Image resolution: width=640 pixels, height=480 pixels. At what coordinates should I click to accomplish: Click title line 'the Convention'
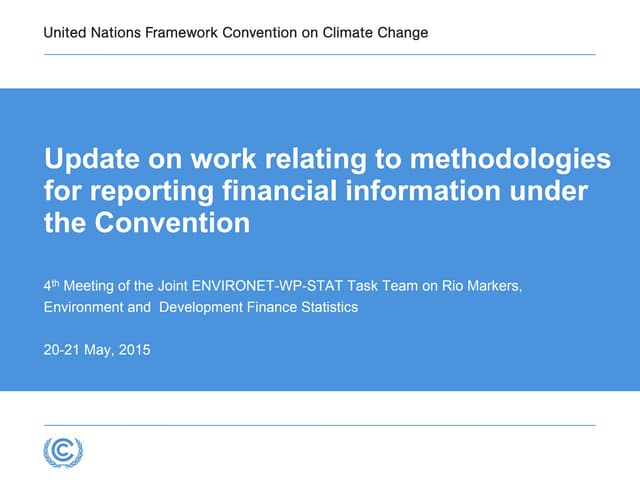tap(147, 223)
